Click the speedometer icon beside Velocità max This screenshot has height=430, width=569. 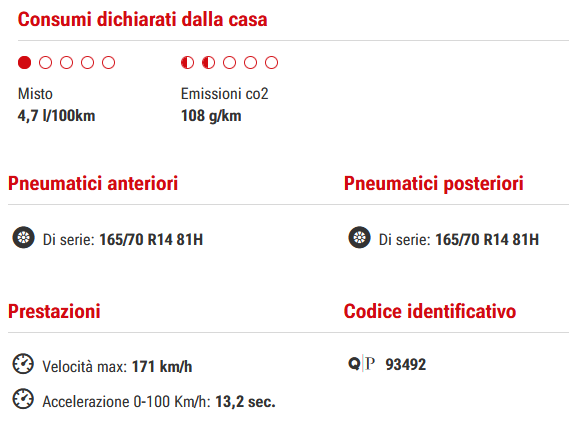coord(23,364)
